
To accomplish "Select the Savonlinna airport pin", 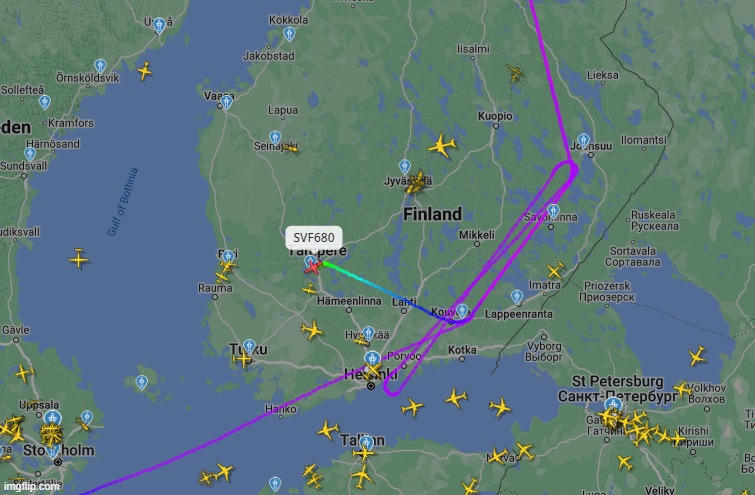I will point(553,211).
